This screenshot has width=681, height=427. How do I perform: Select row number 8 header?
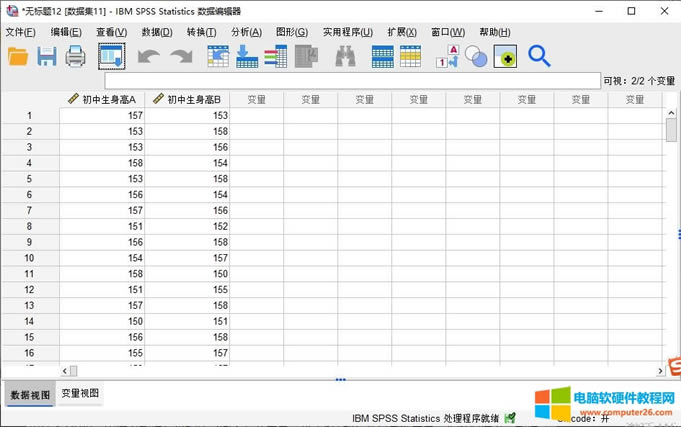(29, 226)
